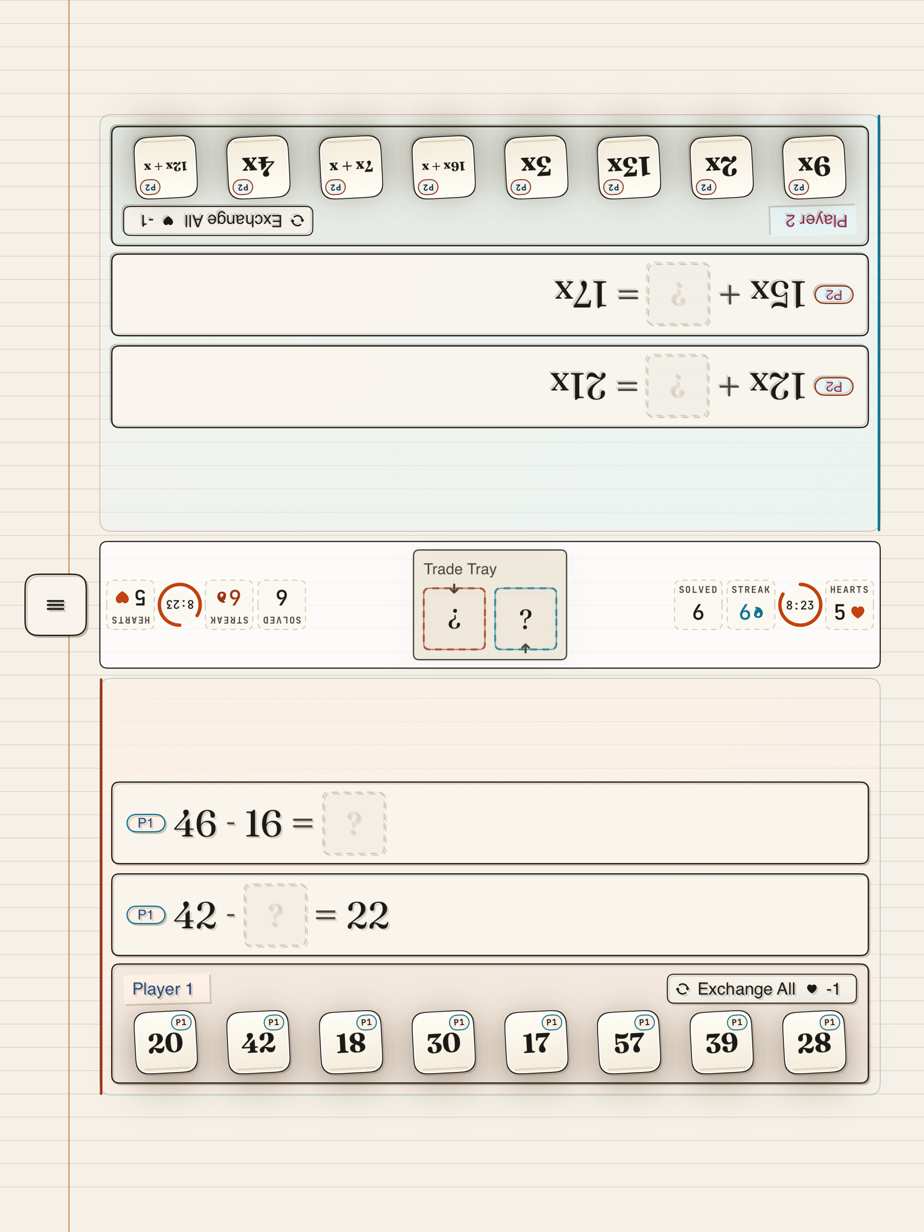Select Player 2's tile 2x
The height and width of the screenshot is (1232, 924).
(x=722, y=167)
